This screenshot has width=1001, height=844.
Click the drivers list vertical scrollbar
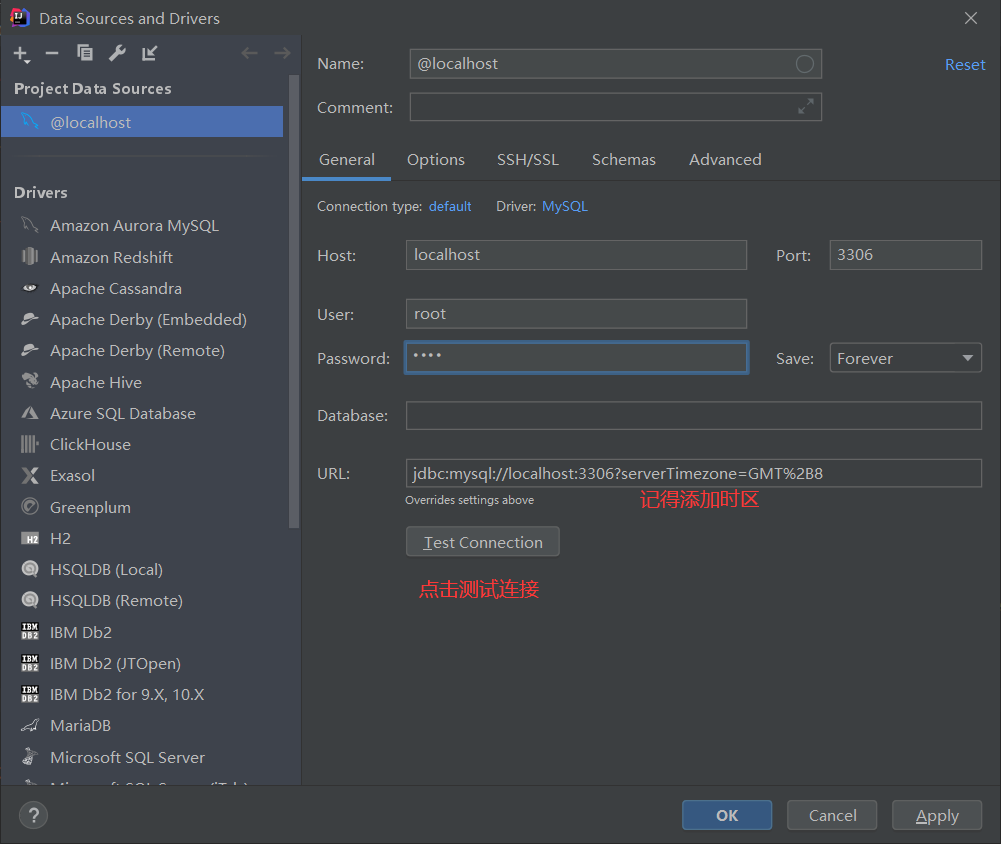[294, 301]
